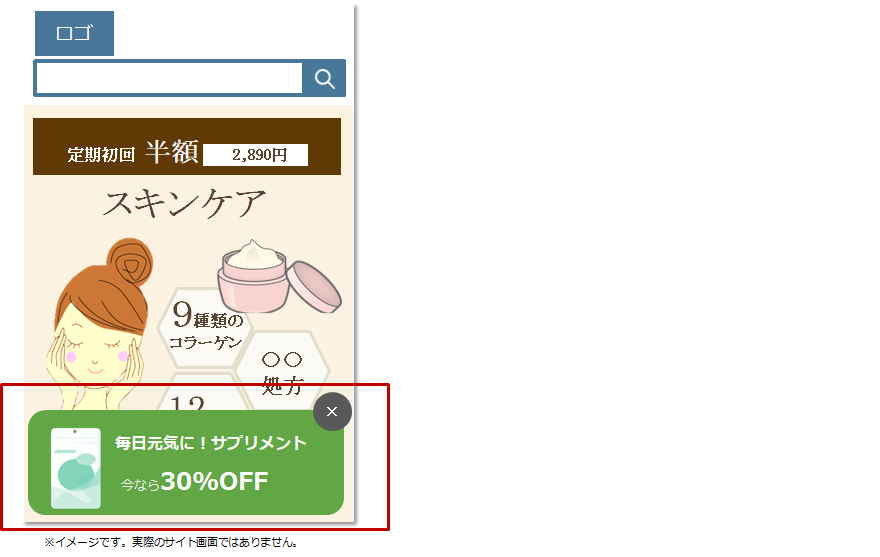This screenshot has width=880, height=557.
Task: Click the ロゴ logo box
Action: point(75,33)
